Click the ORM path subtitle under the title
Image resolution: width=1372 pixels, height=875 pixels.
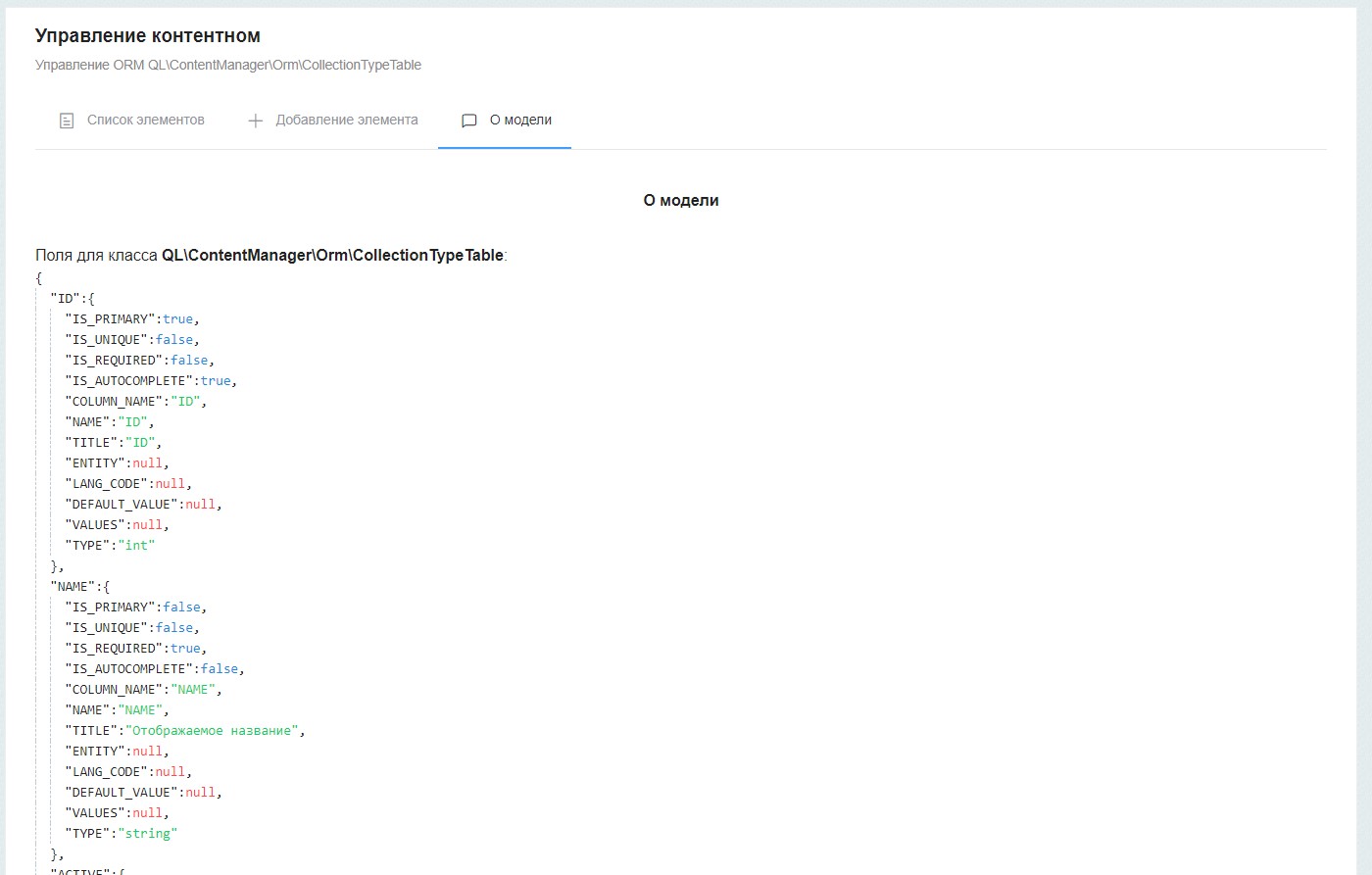pyautogui.click(x=228, y=65)
